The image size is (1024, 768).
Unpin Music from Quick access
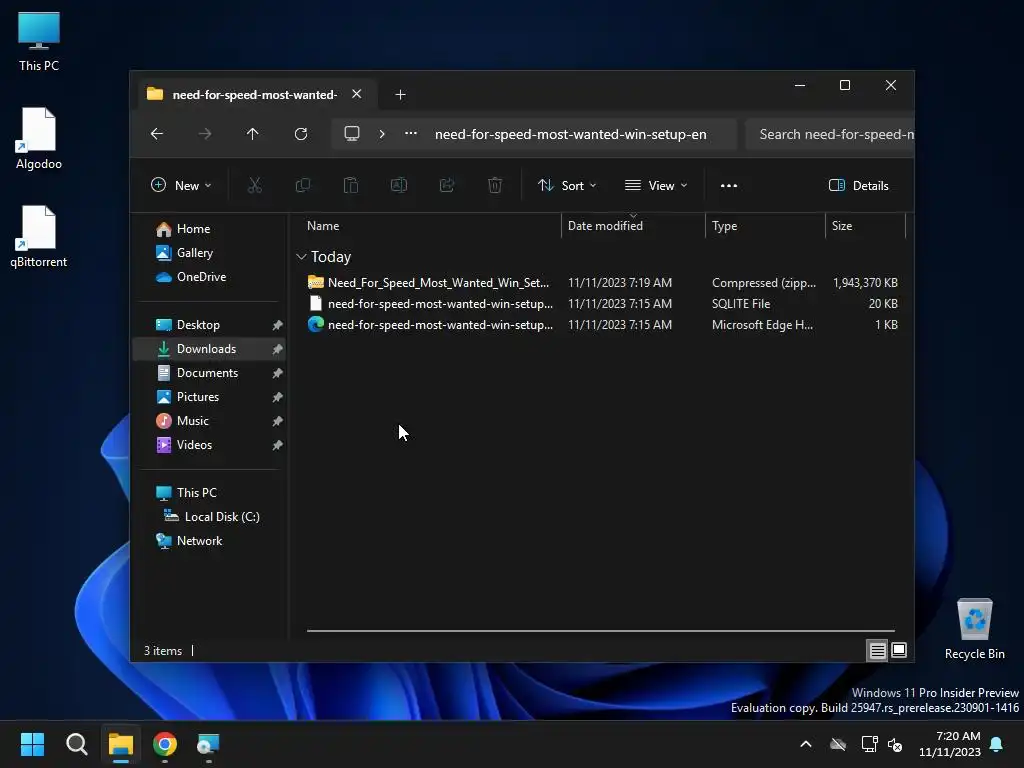click(278, 421)
